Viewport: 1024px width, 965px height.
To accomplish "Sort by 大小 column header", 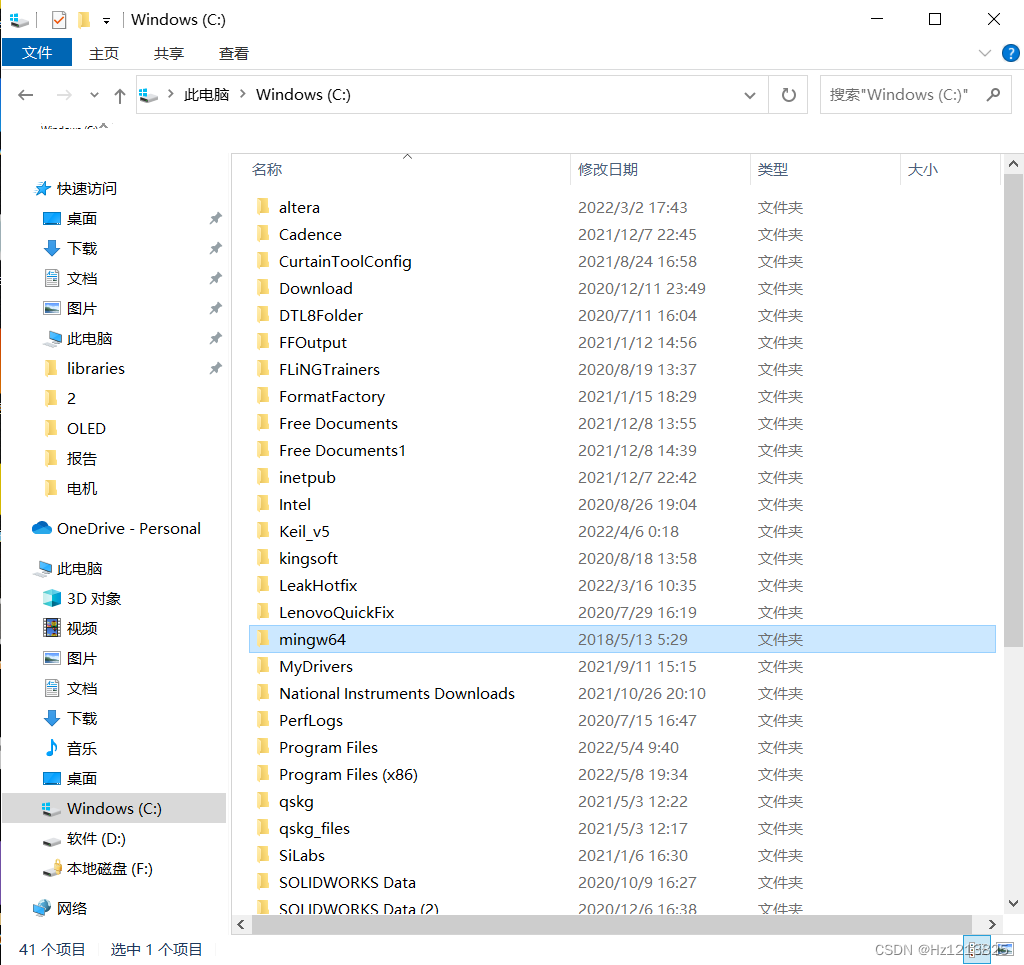I will [x=923, y=170].
